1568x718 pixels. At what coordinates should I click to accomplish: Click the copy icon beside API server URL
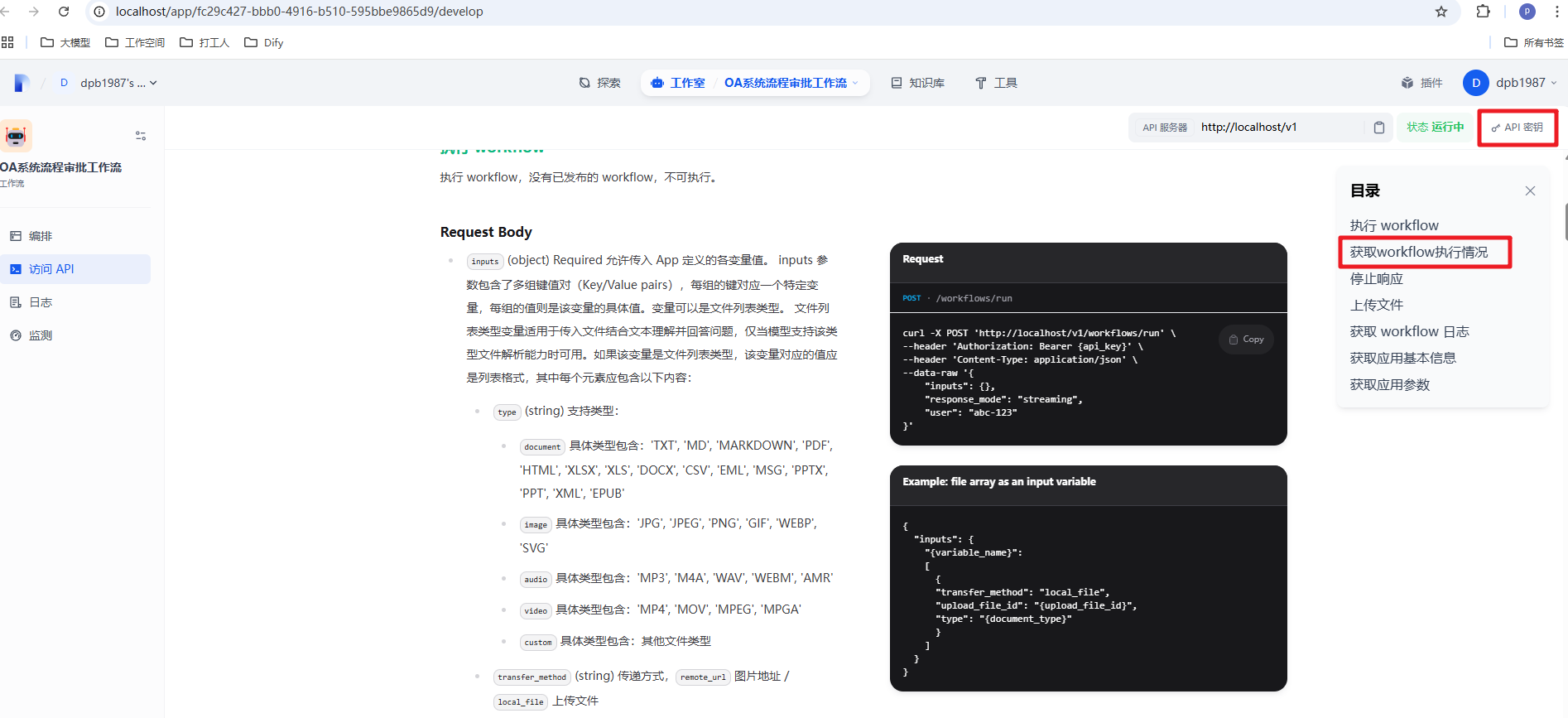1378,128
